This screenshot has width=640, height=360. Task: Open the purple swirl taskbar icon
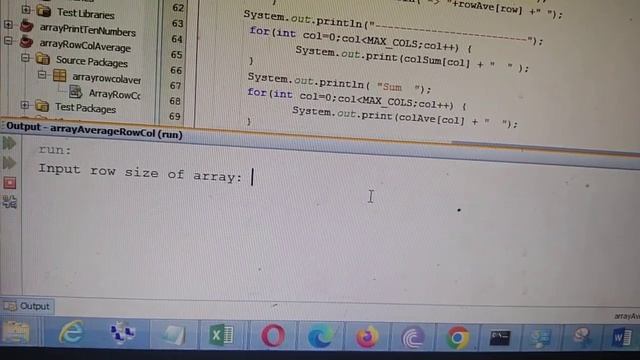pos(413,338)
